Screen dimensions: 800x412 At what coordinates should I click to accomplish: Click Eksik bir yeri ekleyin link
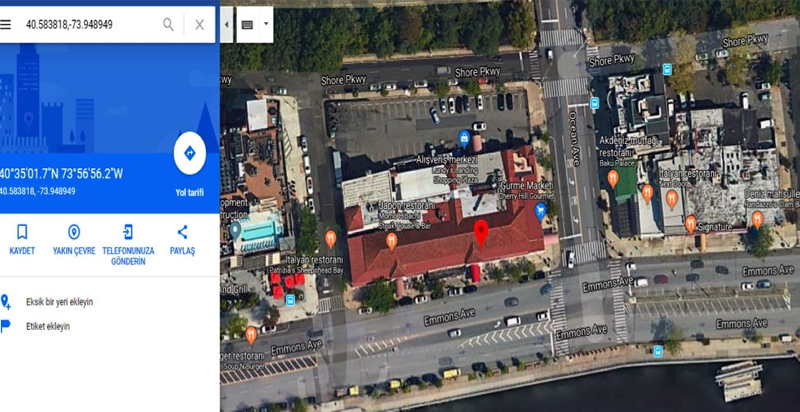[x=59, y=302]
